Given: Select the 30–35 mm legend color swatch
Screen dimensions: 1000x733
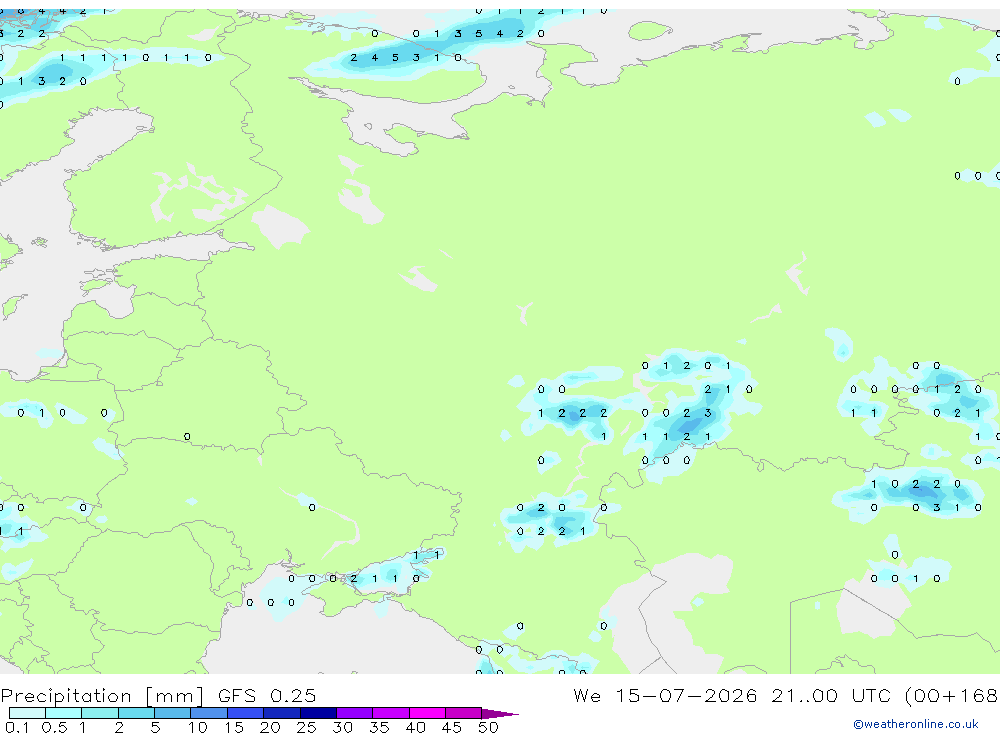Looking at the screenshot, I should click(x=354, y=713).
